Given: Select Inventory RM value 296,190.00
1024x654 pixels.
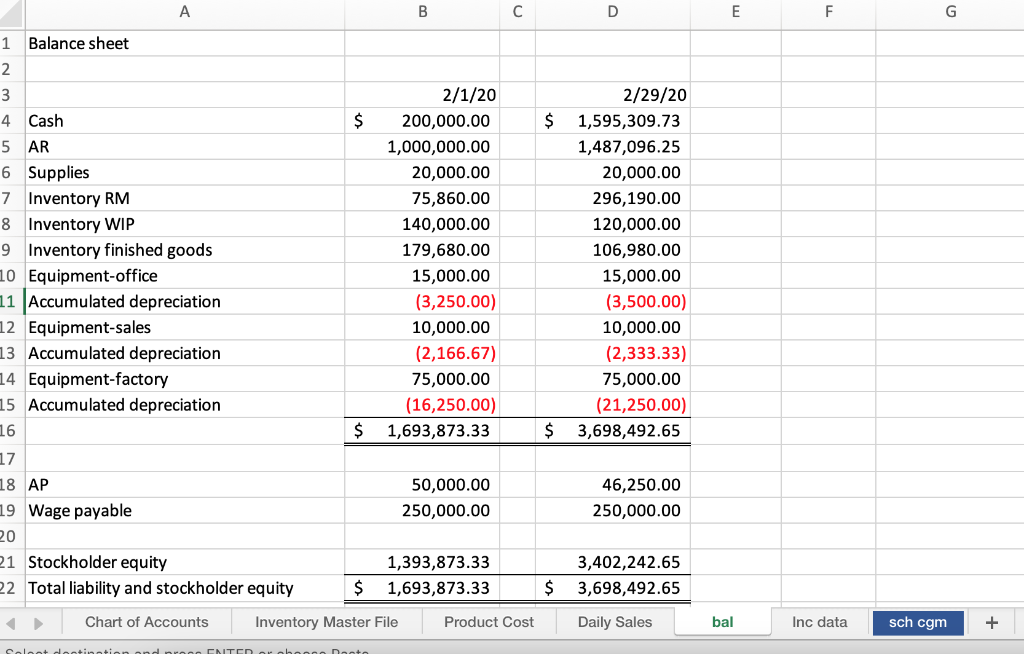Looking at the screenshot, I should (613, 198).
